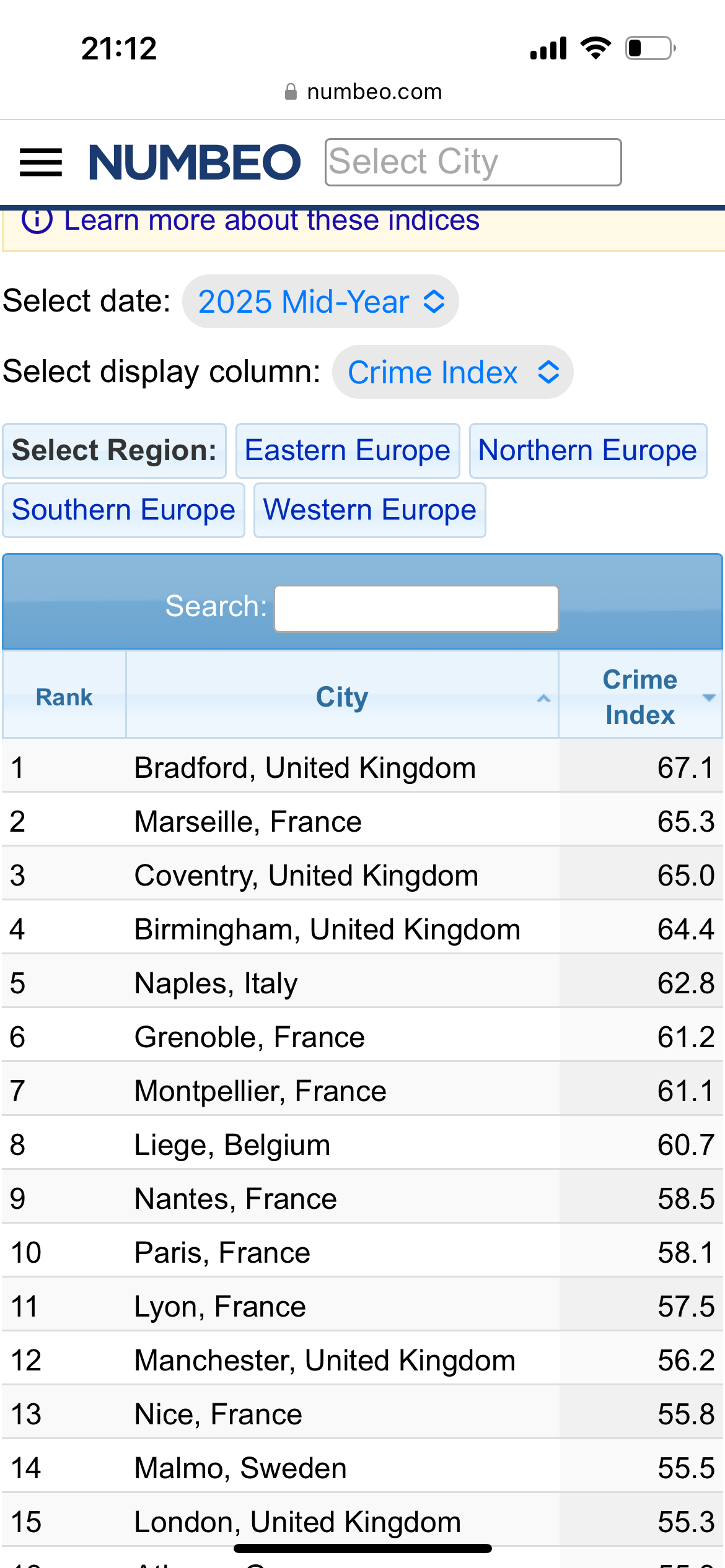725x1568 pixels.
Task: Open the Crime Index display column dropdown
Action: point(452,372)
